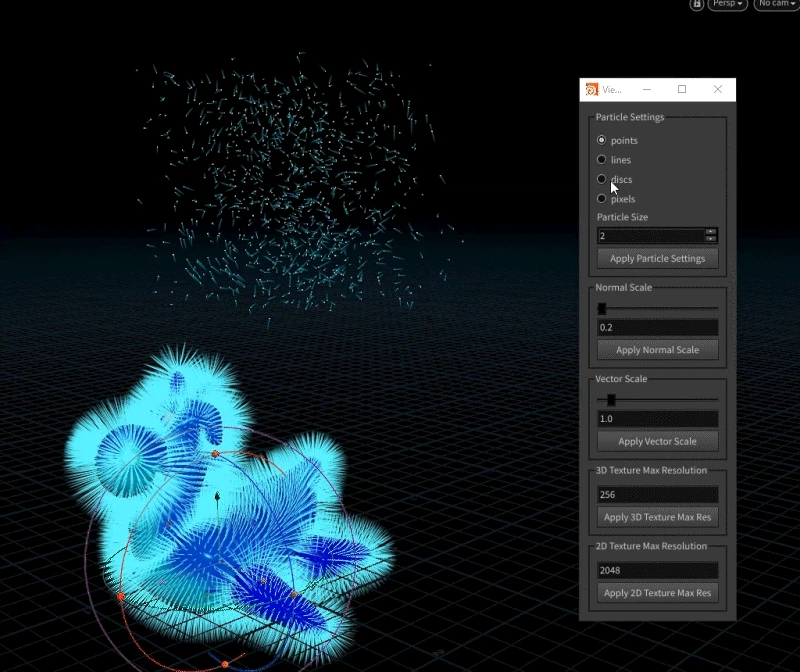Click the Vector Scale value field 1.0
This screenshot has height=672, width=800.
coord(657,418)
